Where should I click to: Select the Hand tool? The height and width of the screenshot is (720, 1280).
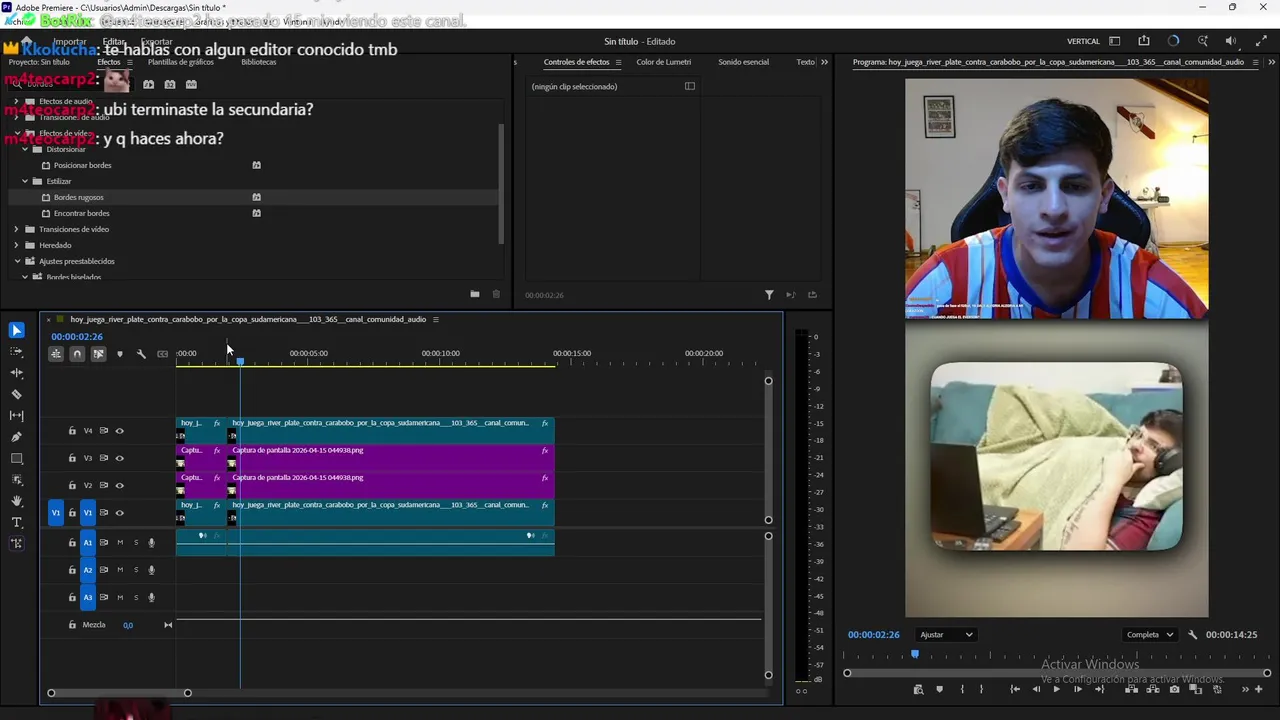coord(17,501)
